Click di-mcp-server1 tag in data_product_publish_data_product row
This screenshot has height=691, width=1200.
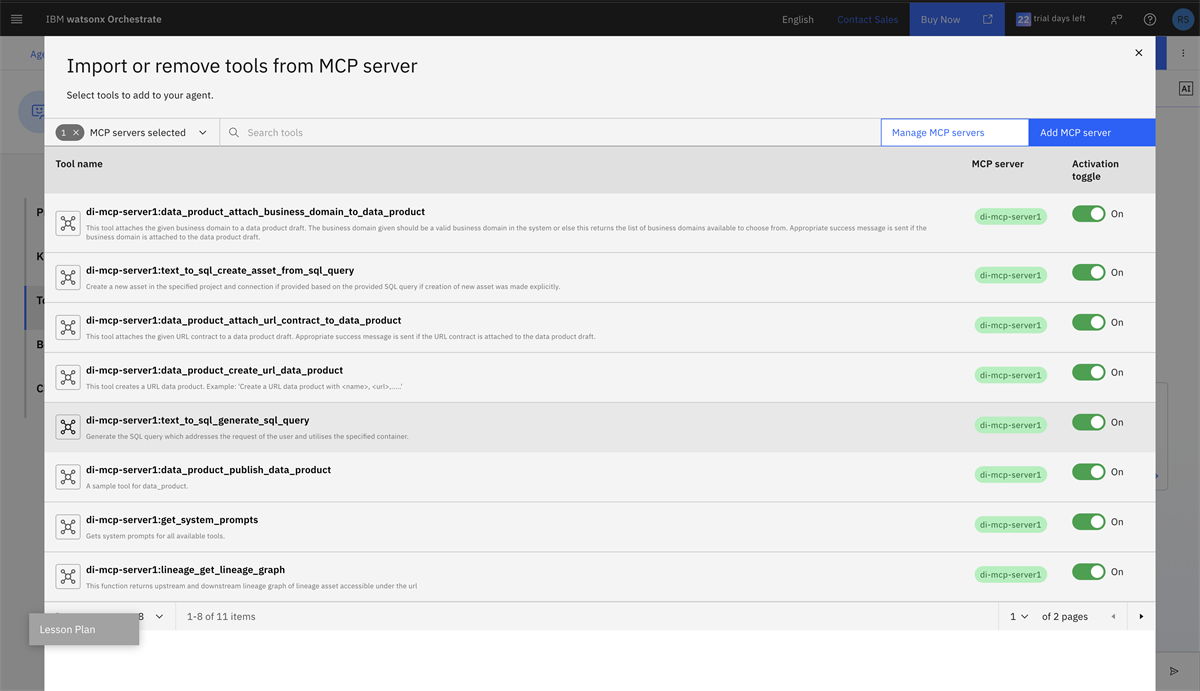point(1010,475)
